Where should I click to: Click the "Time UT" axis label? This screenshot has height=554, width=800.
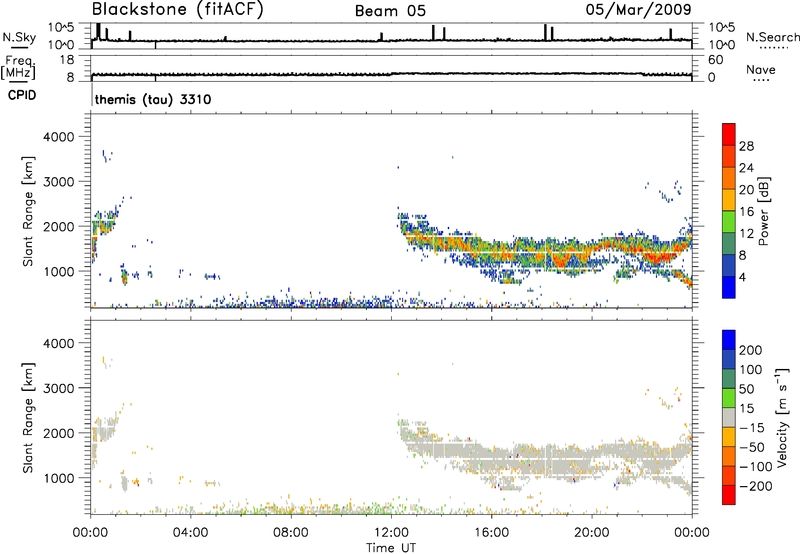391,548
